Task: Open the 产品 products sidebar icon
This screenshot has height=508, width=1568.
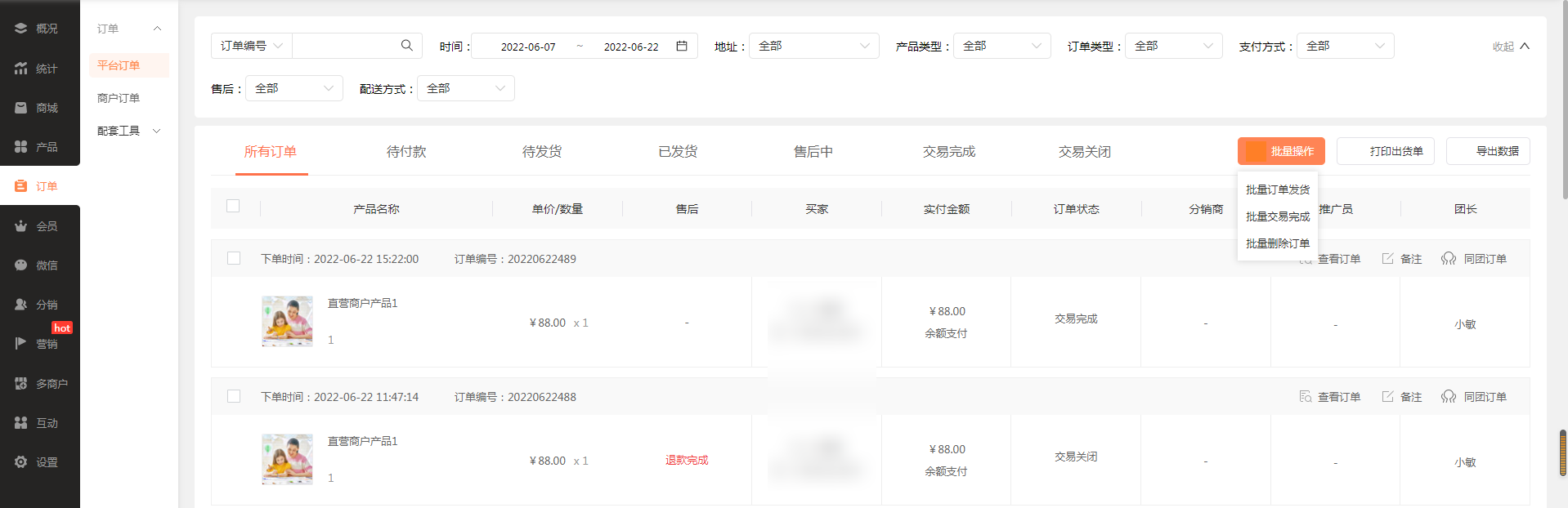Action: point(21,147)
